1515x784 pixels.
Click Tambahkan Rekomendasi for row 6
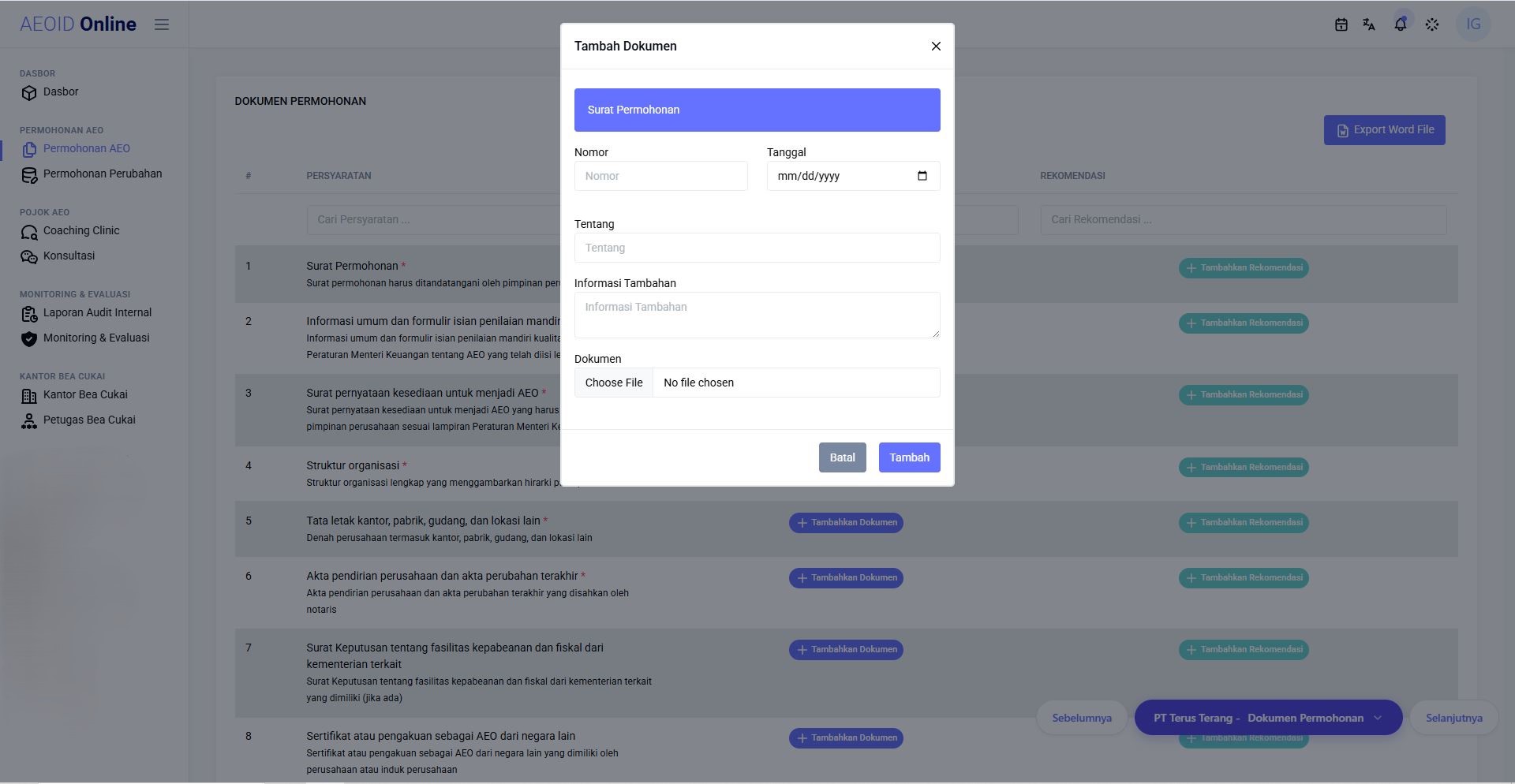coord(1244,578)
